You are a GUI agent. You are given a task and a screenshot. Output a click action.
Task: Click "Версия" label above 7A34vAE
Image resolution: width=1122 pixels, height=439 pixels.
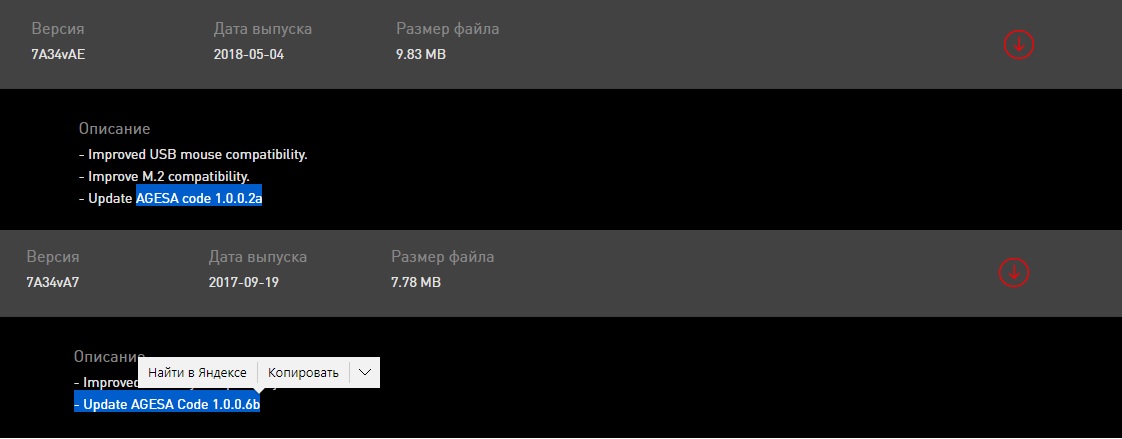[x=58, y=29]
